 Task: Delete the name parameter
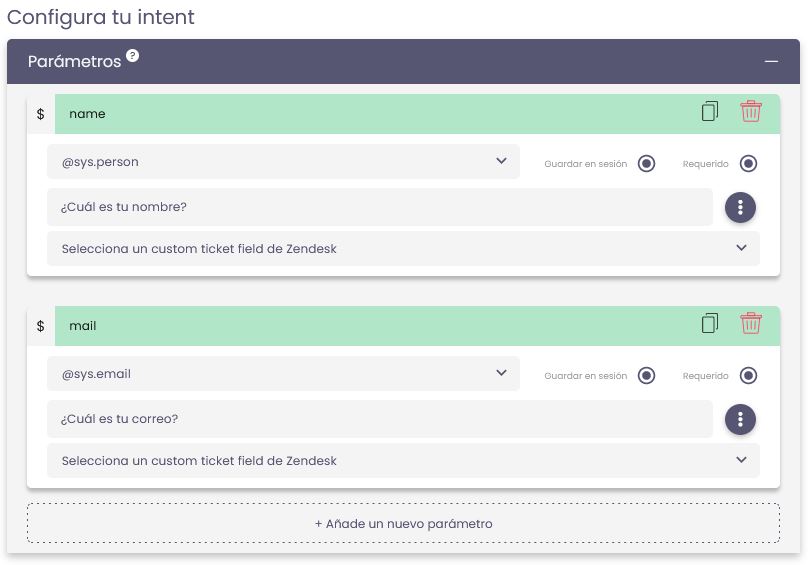click(x=751, y=112)
